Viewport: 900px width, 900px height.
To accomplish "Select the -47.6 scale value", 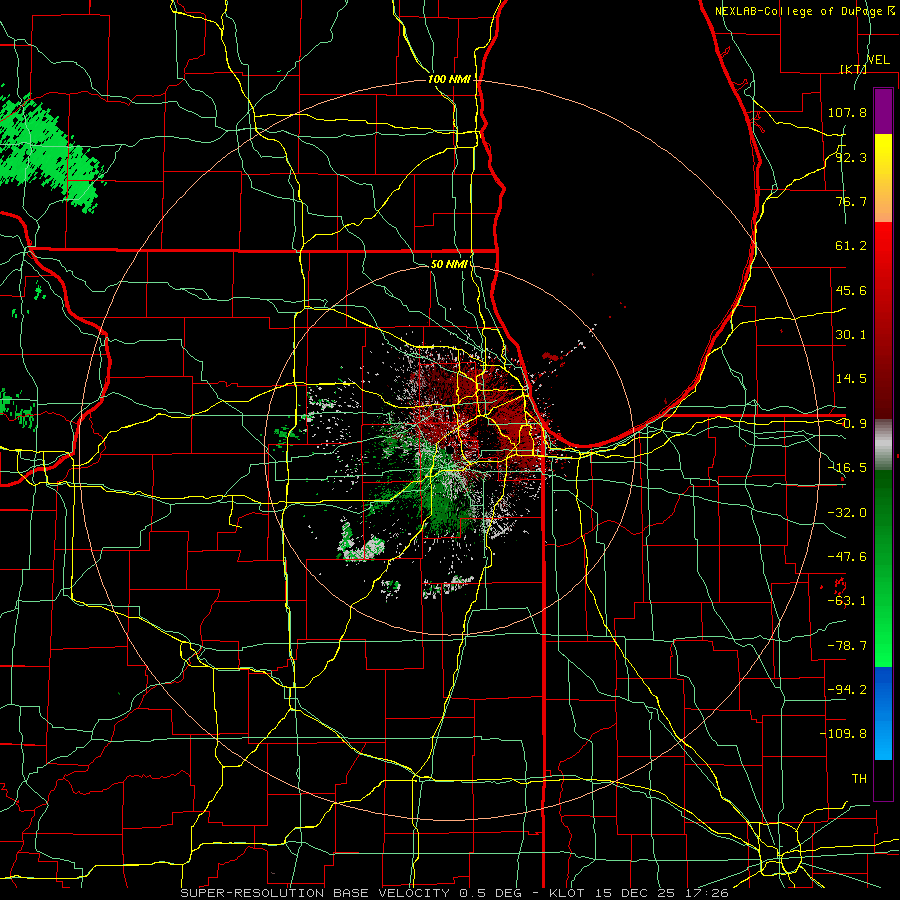I will pos(847,557).
